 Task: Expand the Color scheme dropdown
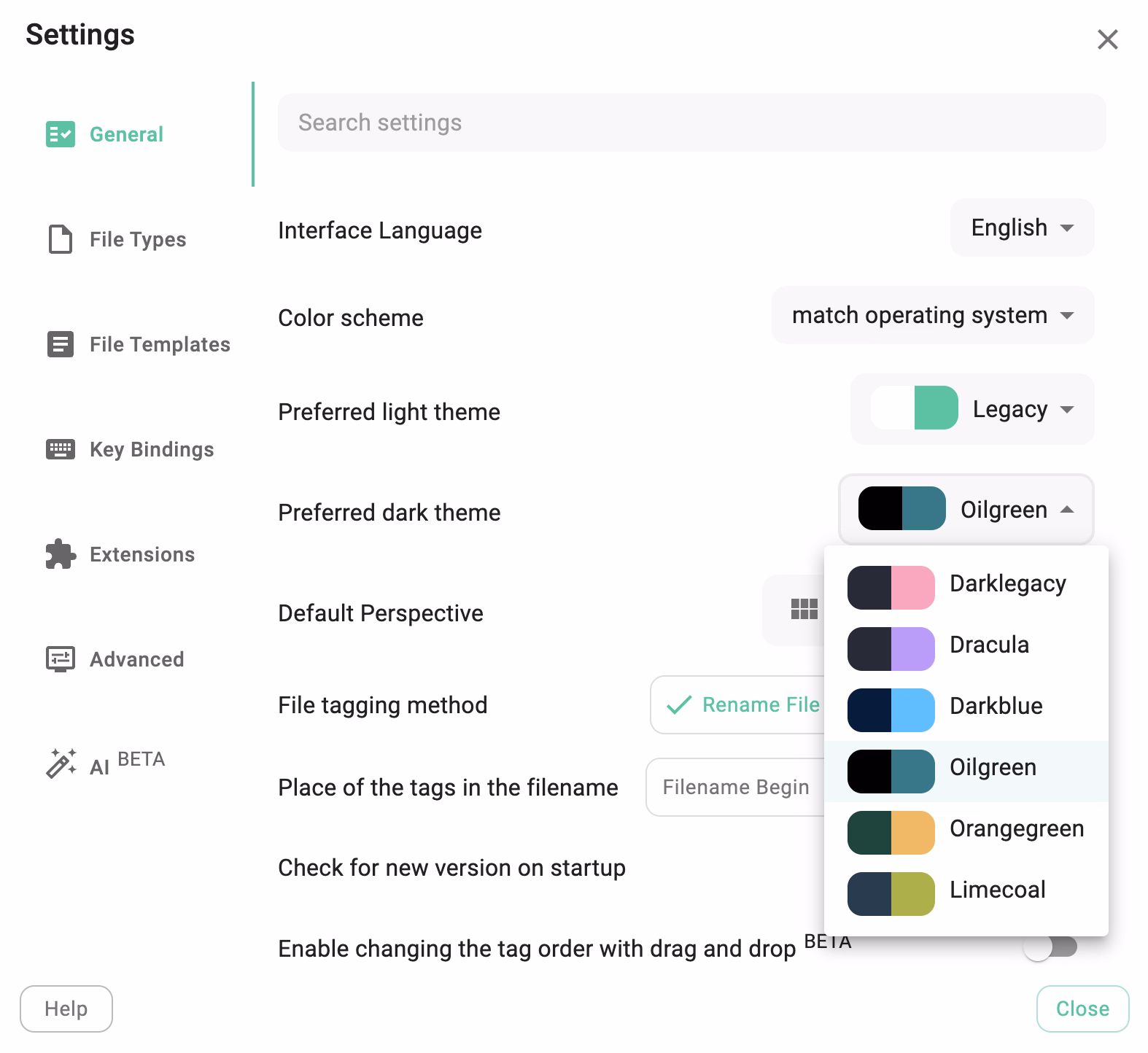[932, 315]
